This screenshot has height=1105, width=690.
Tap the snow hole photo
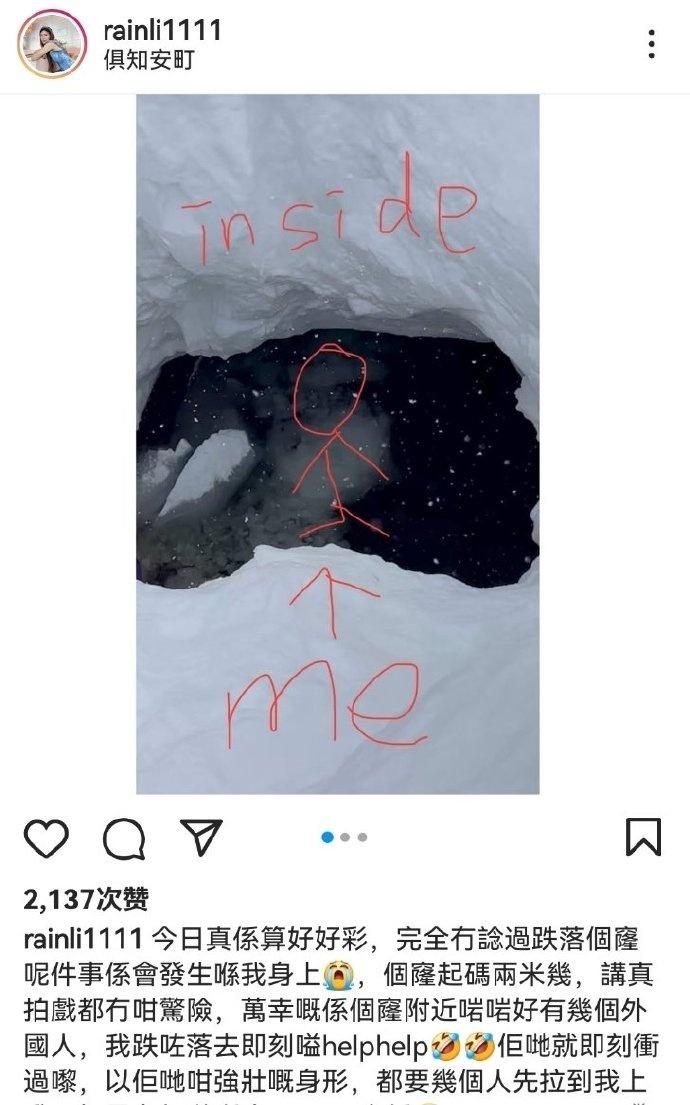(338, 444)
